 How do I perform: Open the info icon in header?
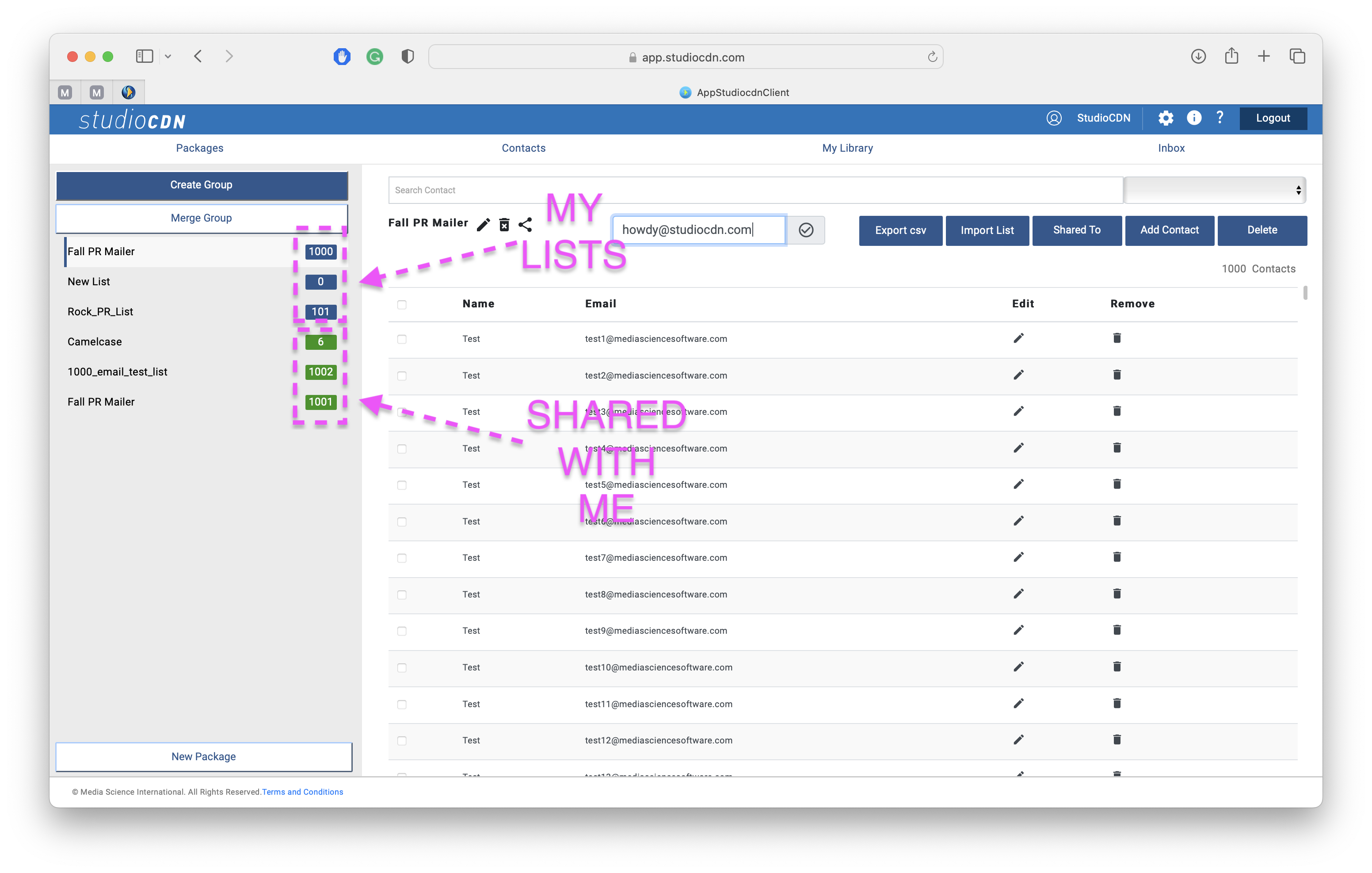(1194, 118)
